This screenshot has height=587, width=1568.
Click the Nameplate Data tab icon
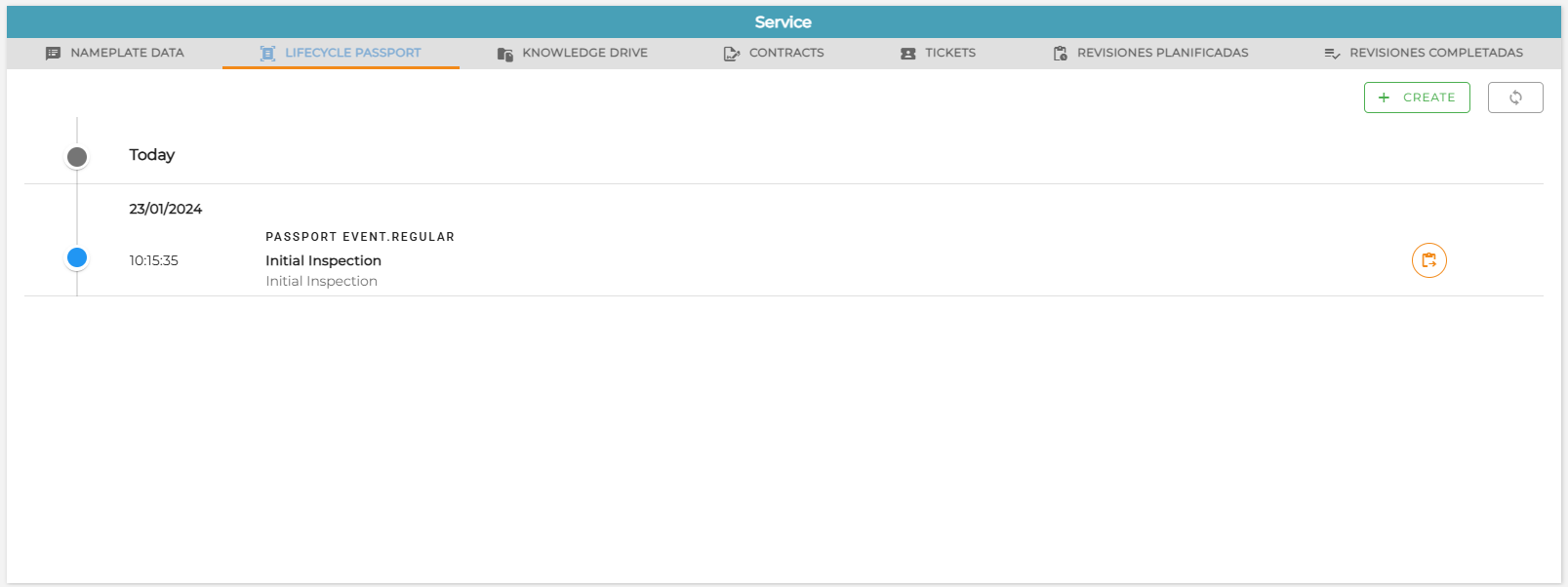(53, 54)
